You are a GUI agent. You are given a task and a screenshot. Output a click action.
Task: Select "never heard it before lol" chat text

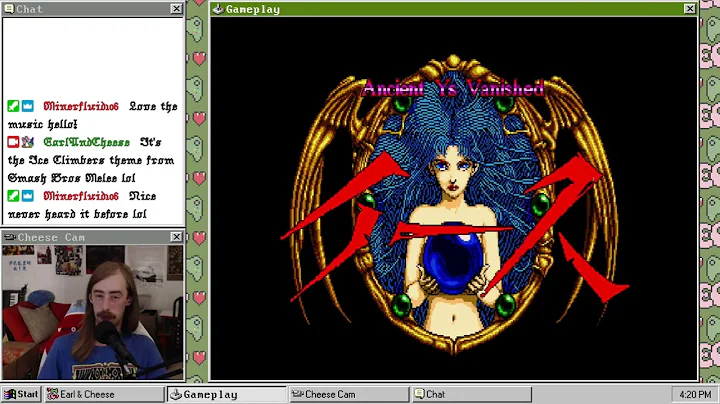tap(77, 214)
